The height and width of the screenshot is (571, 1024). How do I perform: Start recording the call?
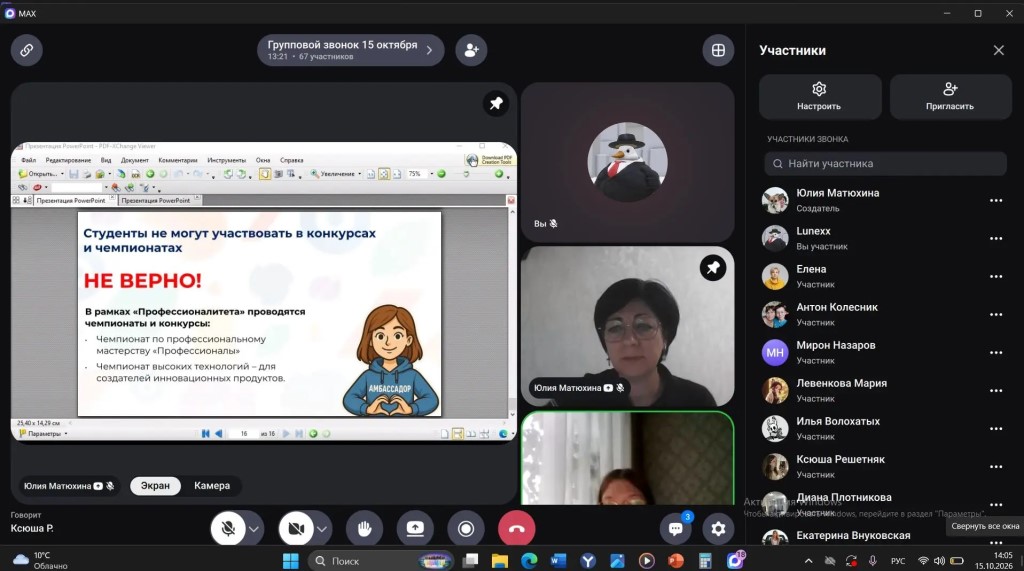tap(466, 529)
